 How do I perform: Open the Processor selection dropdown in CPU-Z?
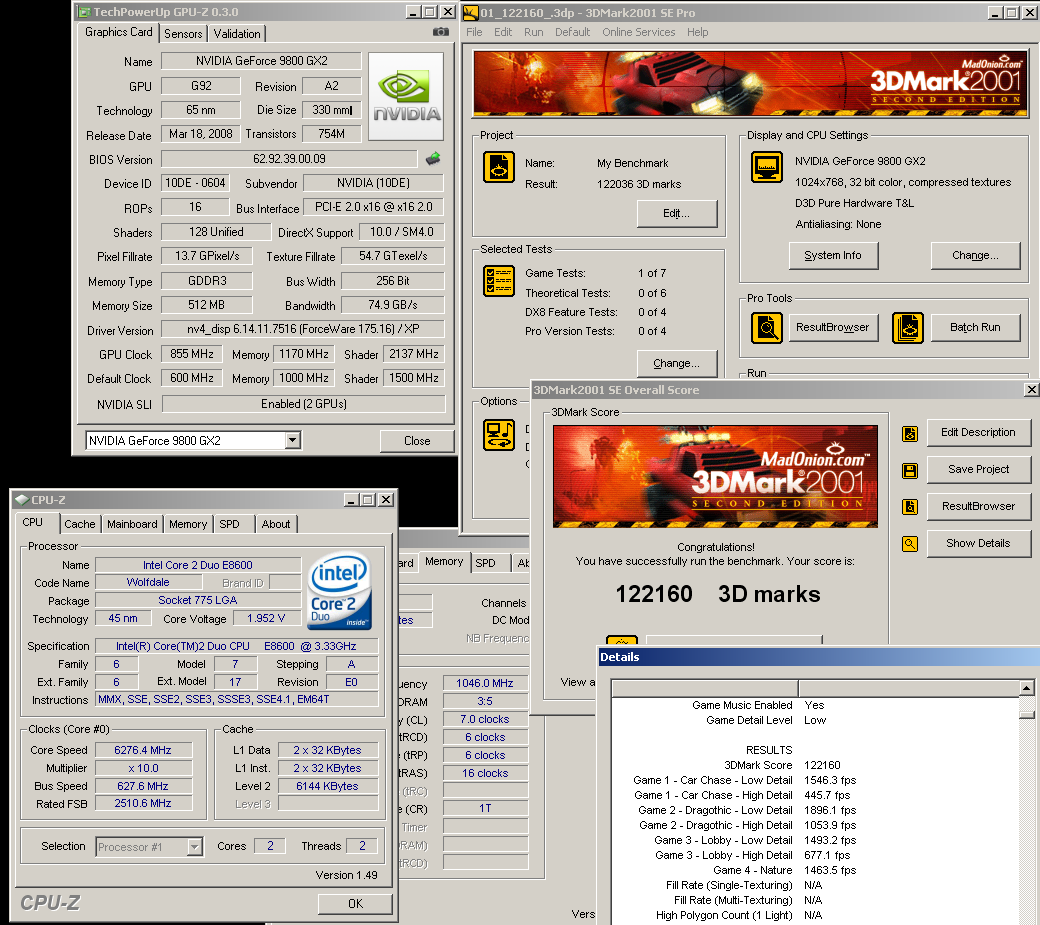[x=194, y=847]
